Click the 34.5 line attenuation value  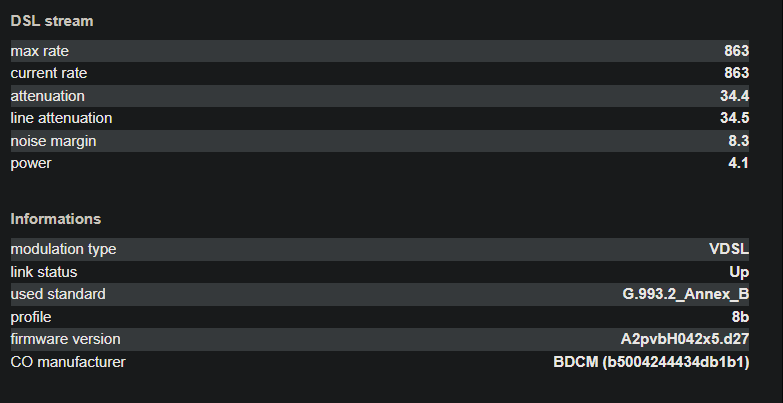(734, 118)
